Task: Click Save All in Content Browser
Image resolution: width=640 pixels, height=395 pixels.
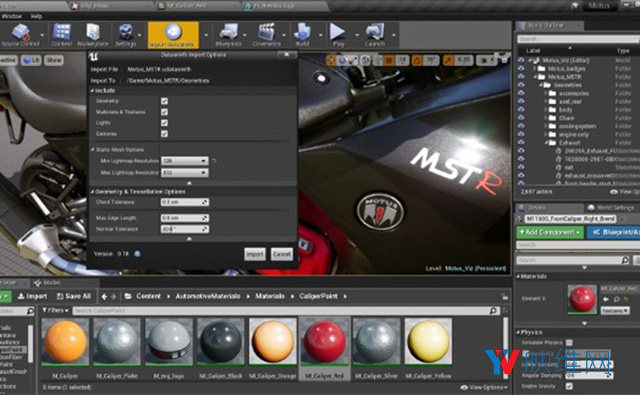Action: point(73,297)
